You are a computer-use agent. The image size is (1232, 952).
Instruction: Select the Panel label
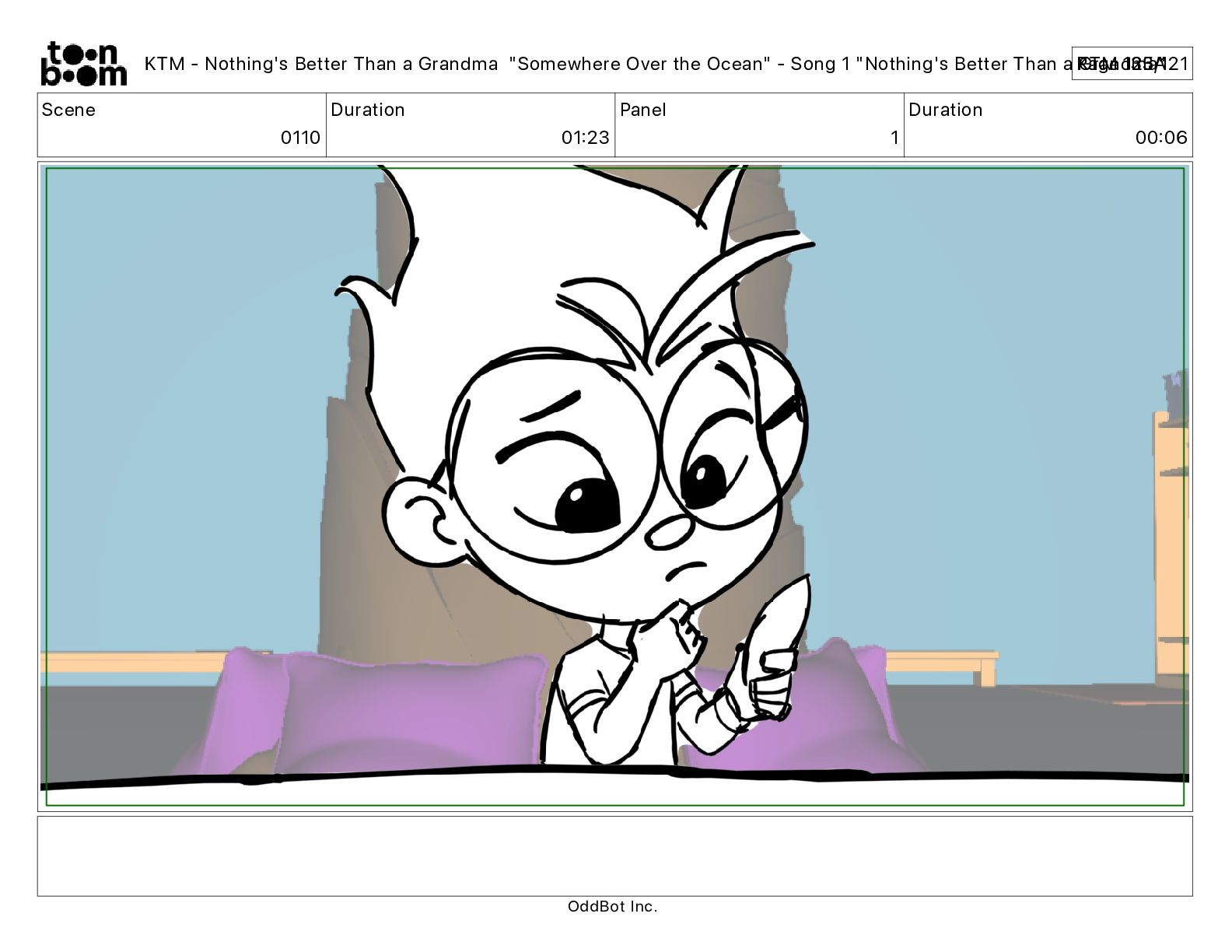point(643,110)
